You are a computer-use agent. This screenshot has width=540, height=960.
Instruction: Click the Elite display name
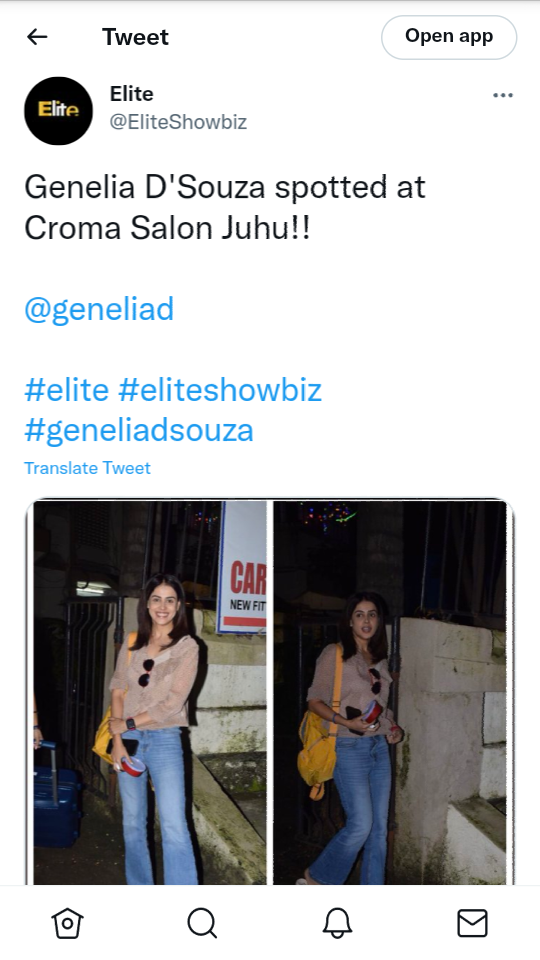click(x=132, y=94)
